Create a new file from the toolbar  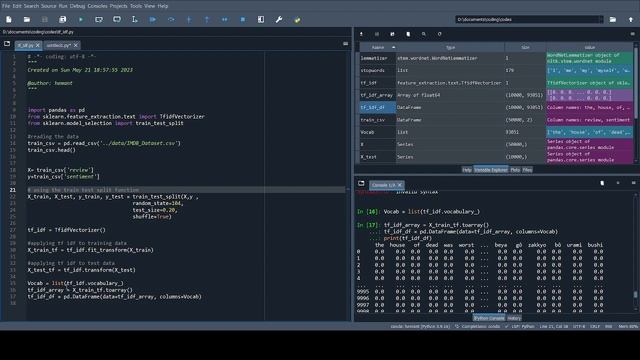(9, 19)
